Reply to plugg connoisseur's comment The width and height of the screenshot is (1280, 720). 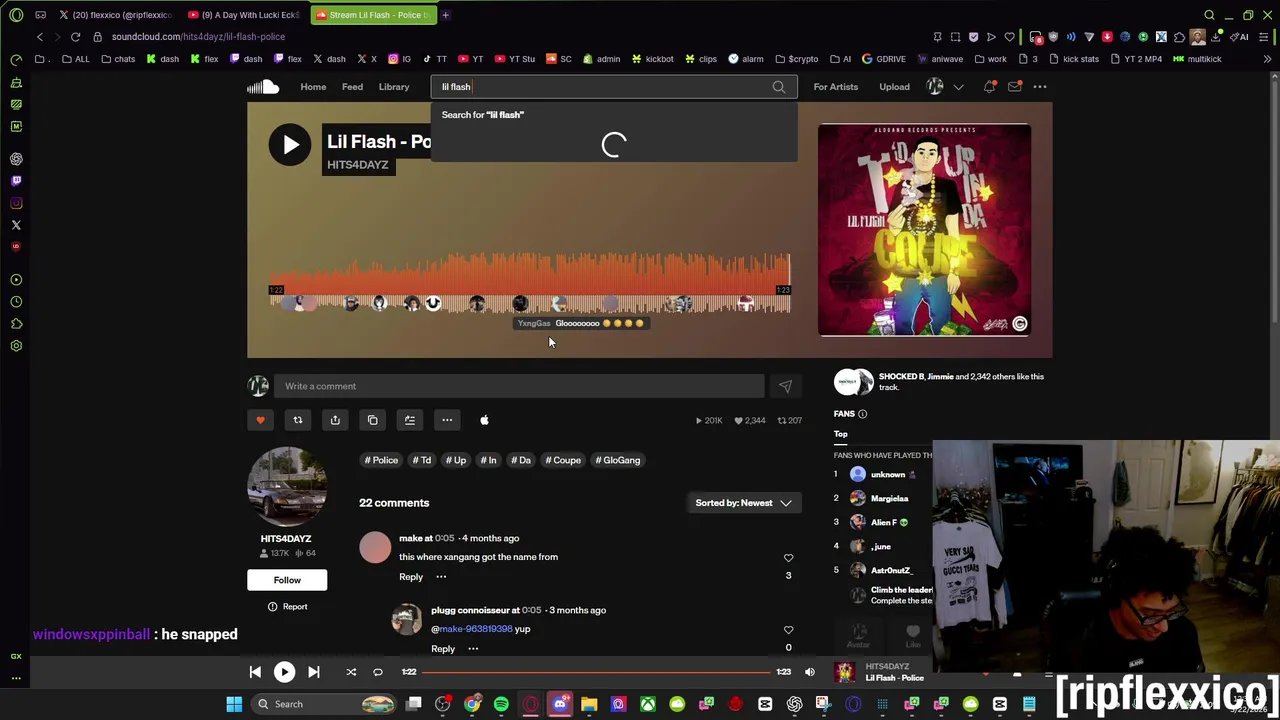(x=443, y=649)
